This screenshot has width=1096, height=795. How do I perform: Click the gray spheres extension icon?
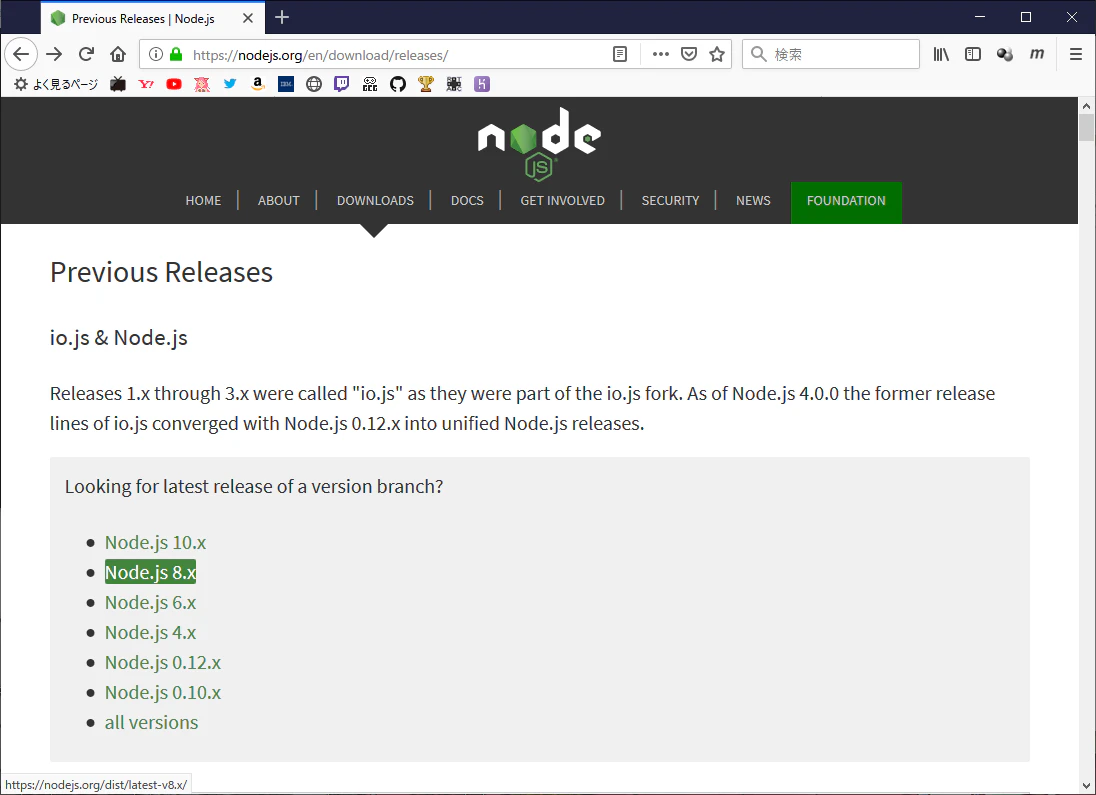1005,54
